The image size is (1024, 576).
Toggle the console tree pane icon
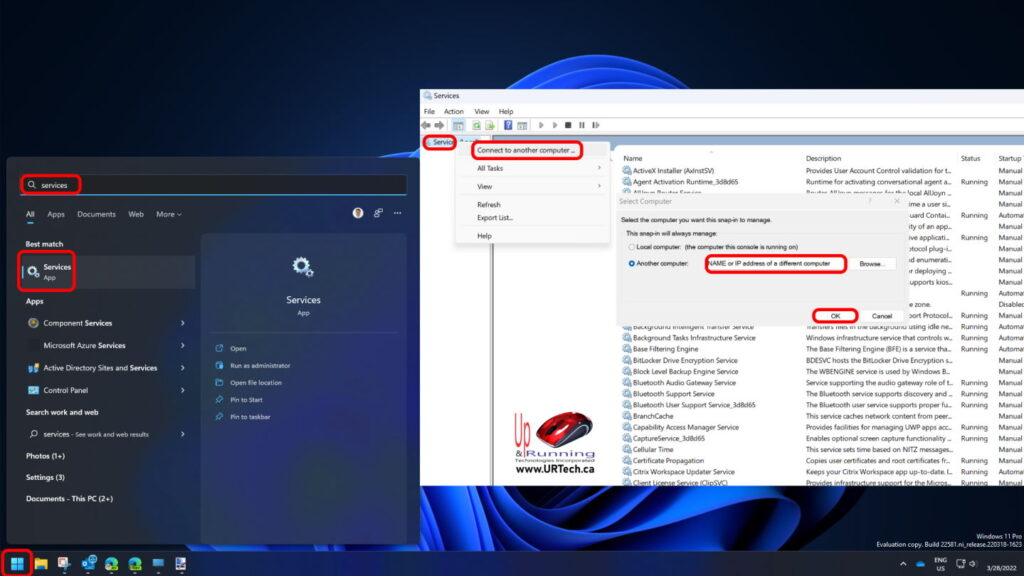[459, 125]
